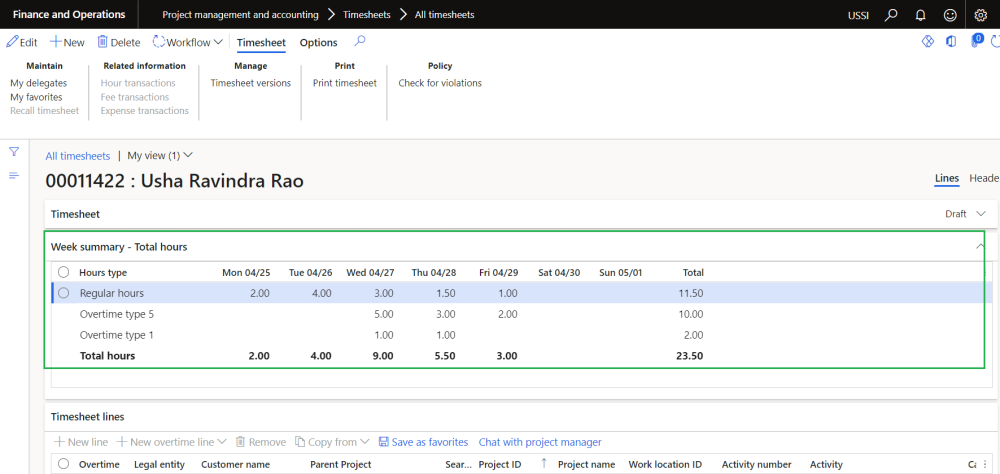Open in Office app icon
Image resolution: width=1000 pixels, height=474 pixels.
[x=950, y=42]
